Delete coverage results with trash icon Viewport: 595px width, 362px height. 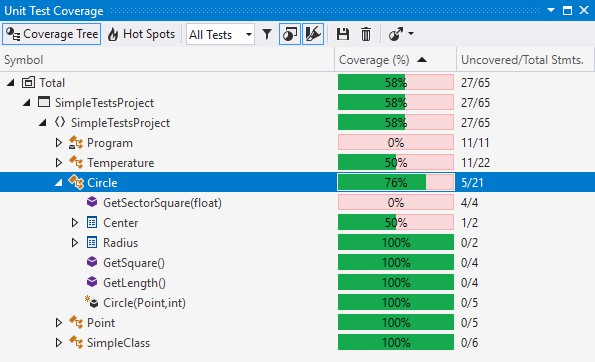point(366,35)
